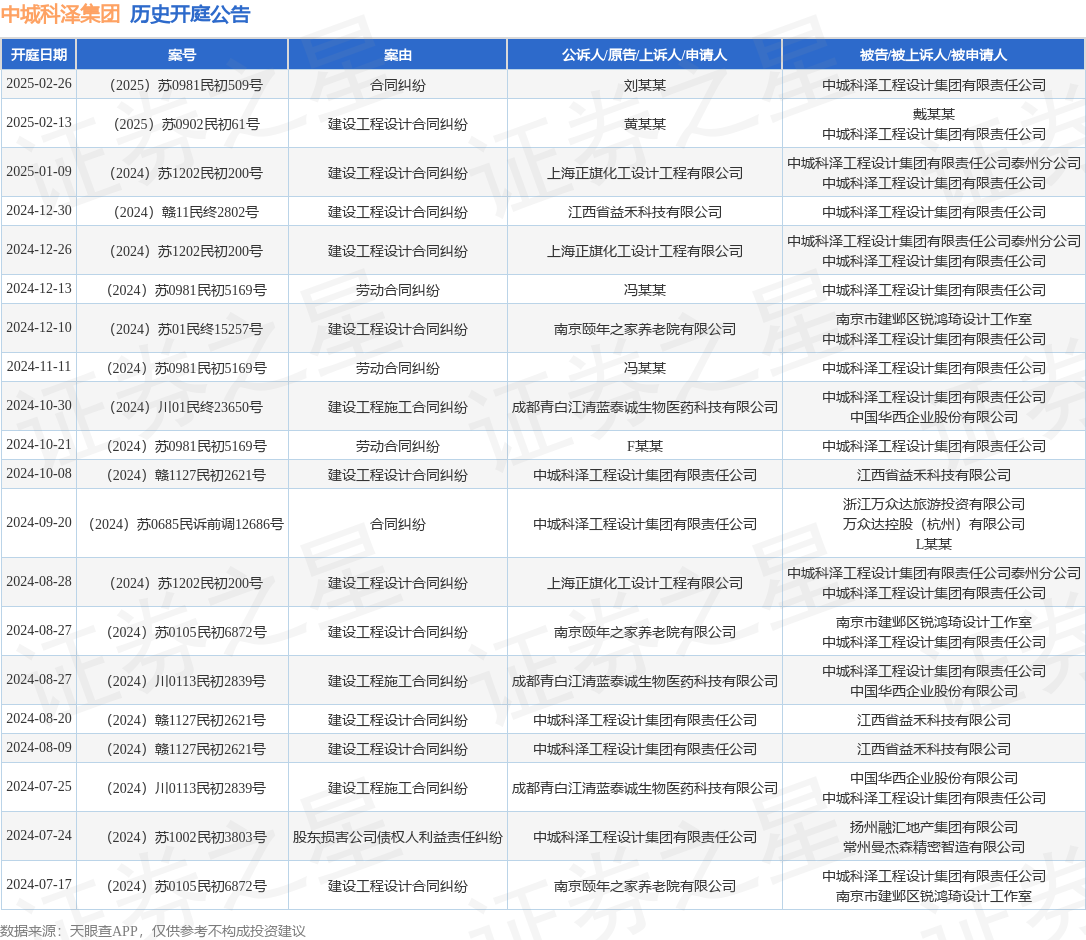1086x940 pixels.
Task: Select date cell 2025-02-13
Action: 39,123
